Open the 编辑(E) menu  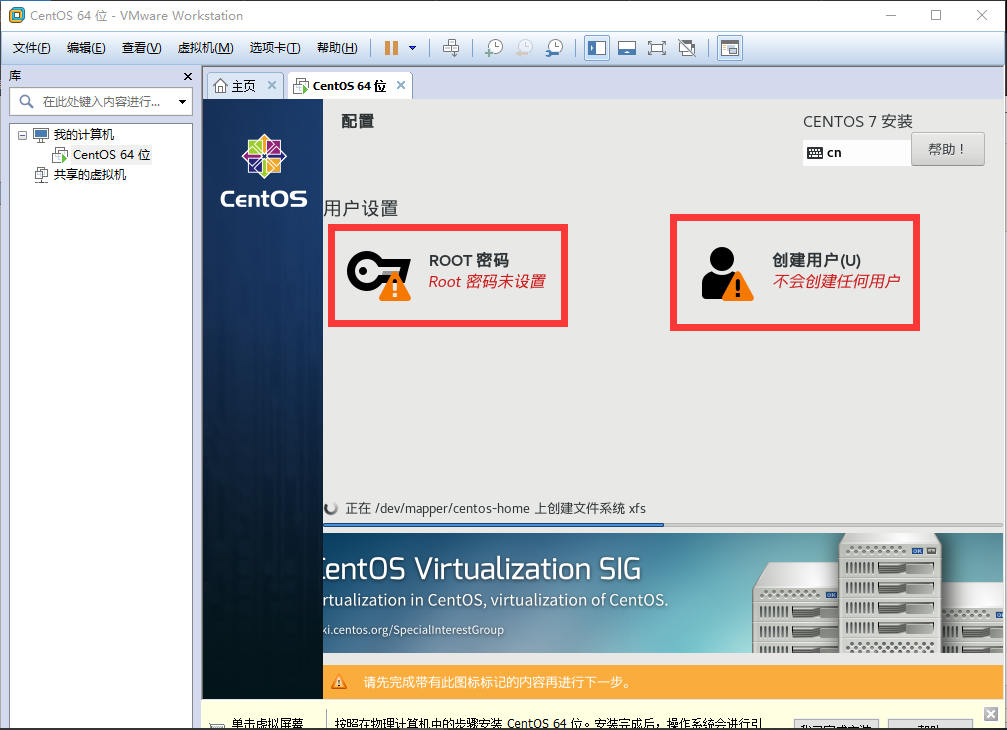coord(86,48)
